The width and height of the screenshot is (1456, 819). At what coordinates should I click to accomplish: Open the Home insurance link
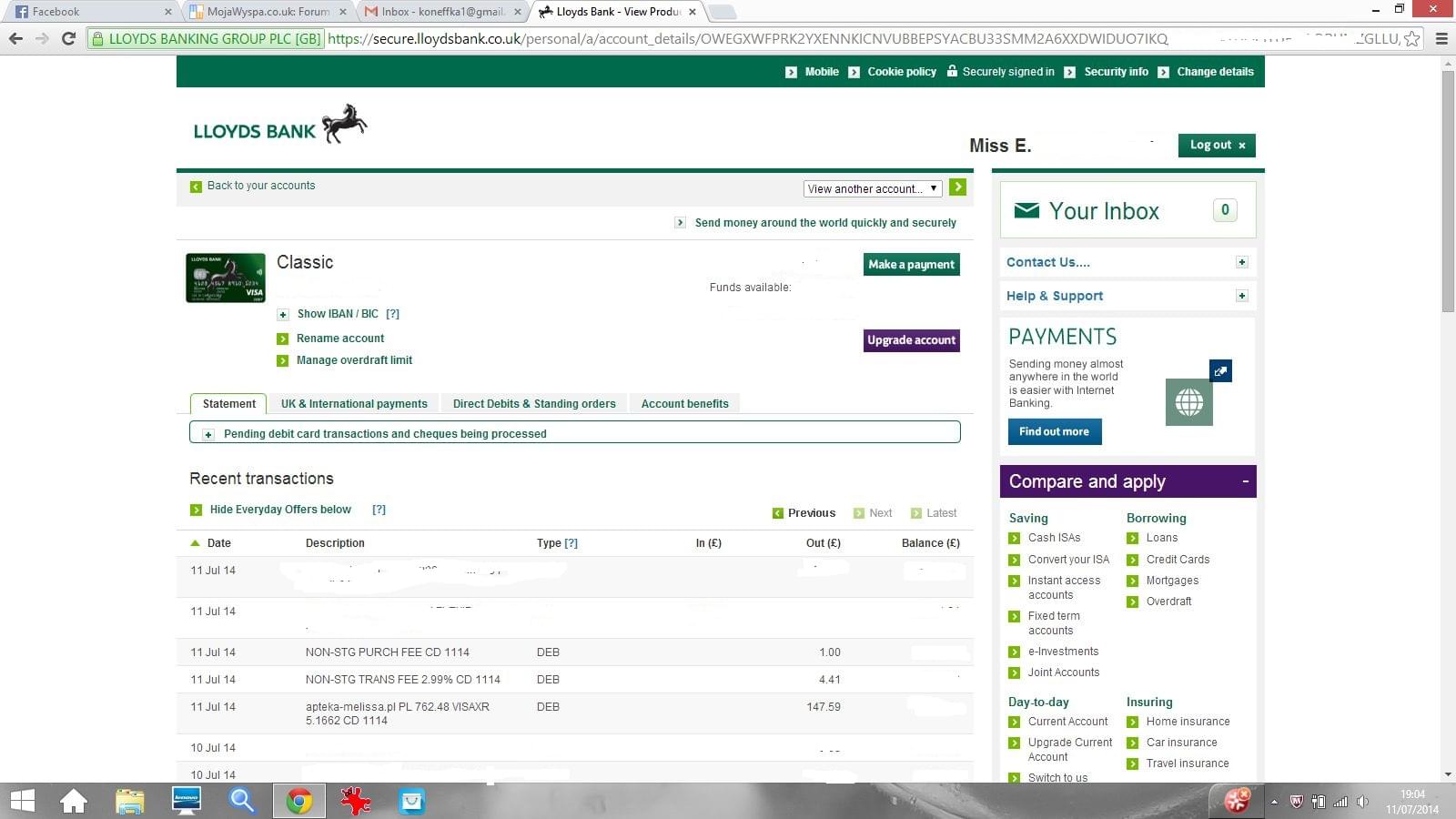pos(1188,722)
